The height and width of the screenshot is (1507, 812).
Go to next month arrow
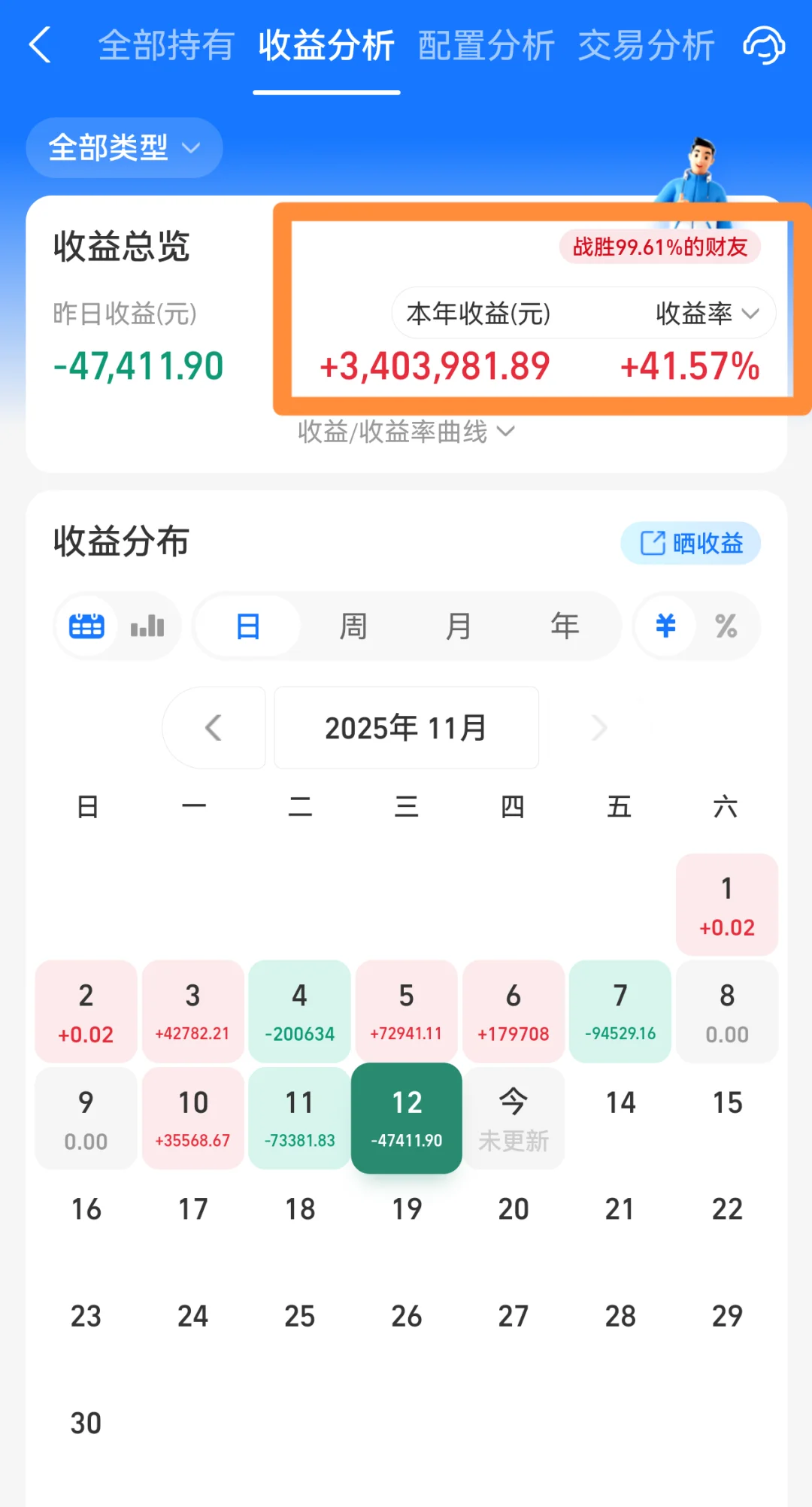(598, 727)
